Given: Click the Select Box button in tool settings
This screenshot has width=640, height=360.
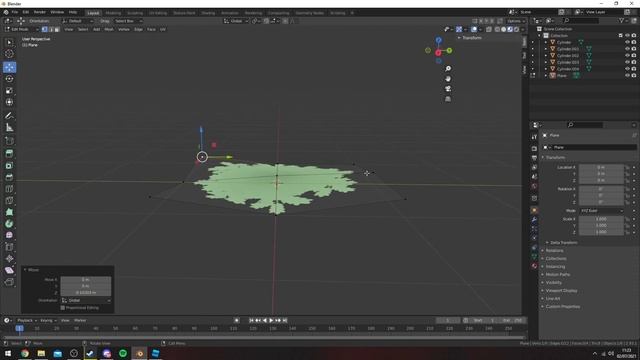Looking at the screenshot, I should 127,21.
